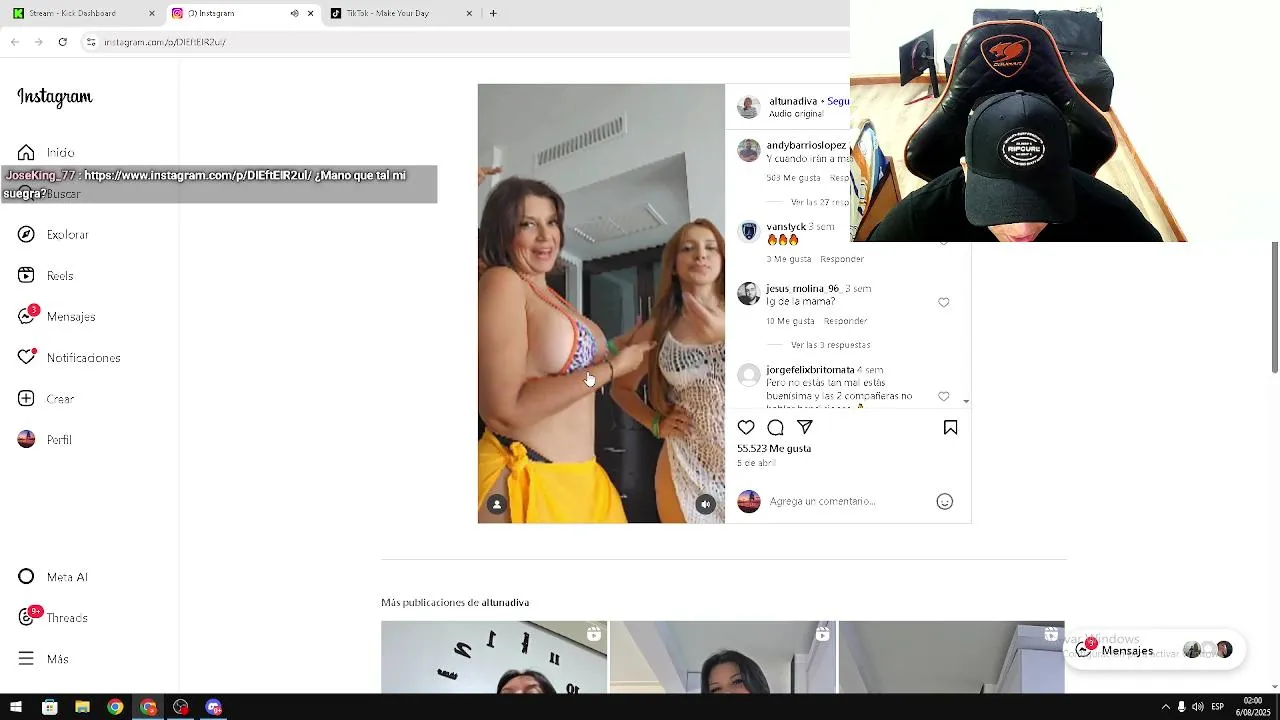Open Explorar in the sidebar
The width and height of the screenshot is (1280, 720).
54,234
